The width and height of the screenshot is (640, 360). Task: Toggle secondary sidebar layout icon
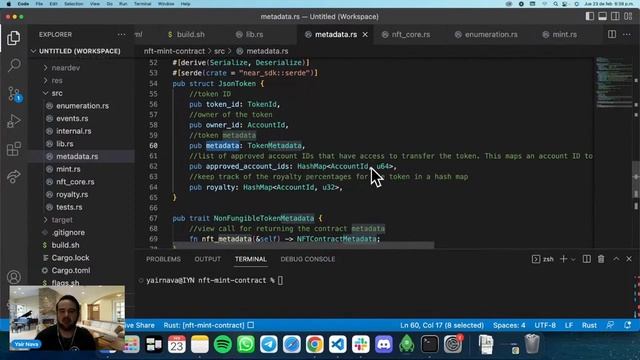point(615,16)
